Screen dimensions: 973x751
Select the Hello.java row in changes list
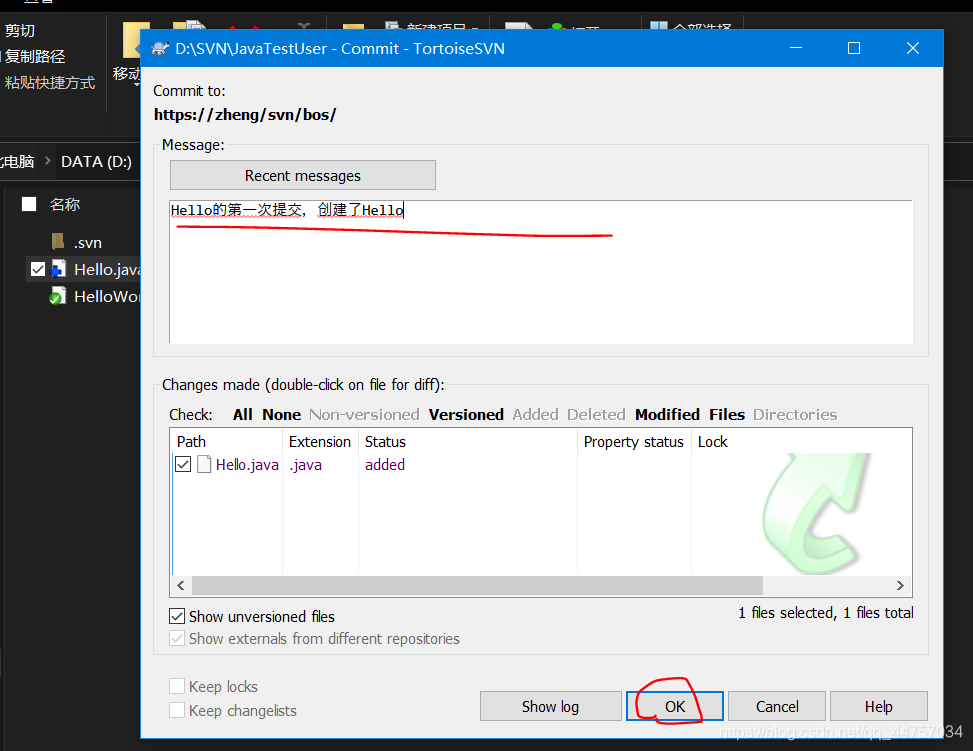click(540, 464)
